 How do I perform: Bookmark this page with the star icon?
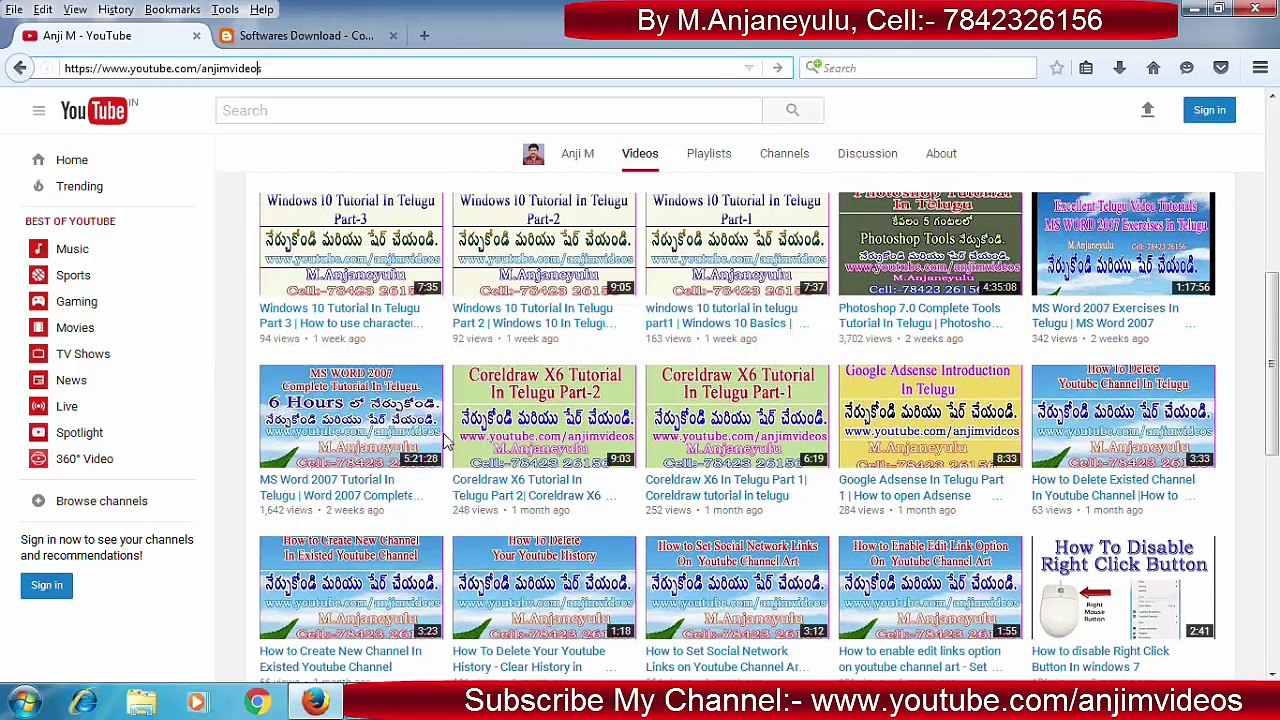[1056, 68]
